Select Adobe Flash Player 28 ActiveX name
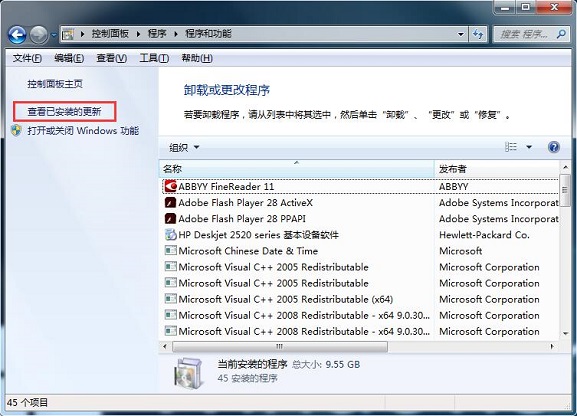 246,203
